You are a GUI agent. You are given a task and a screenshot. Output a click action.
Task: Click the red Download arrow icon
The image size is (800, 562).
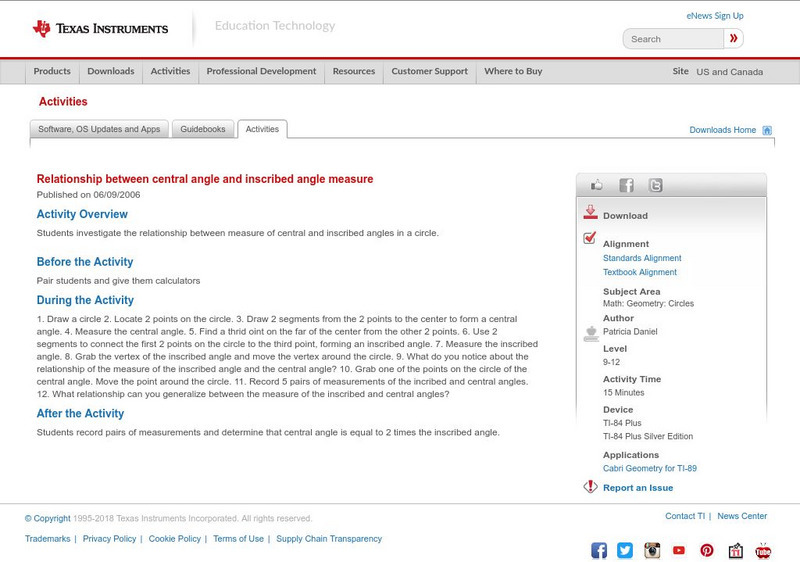[590, 213]
